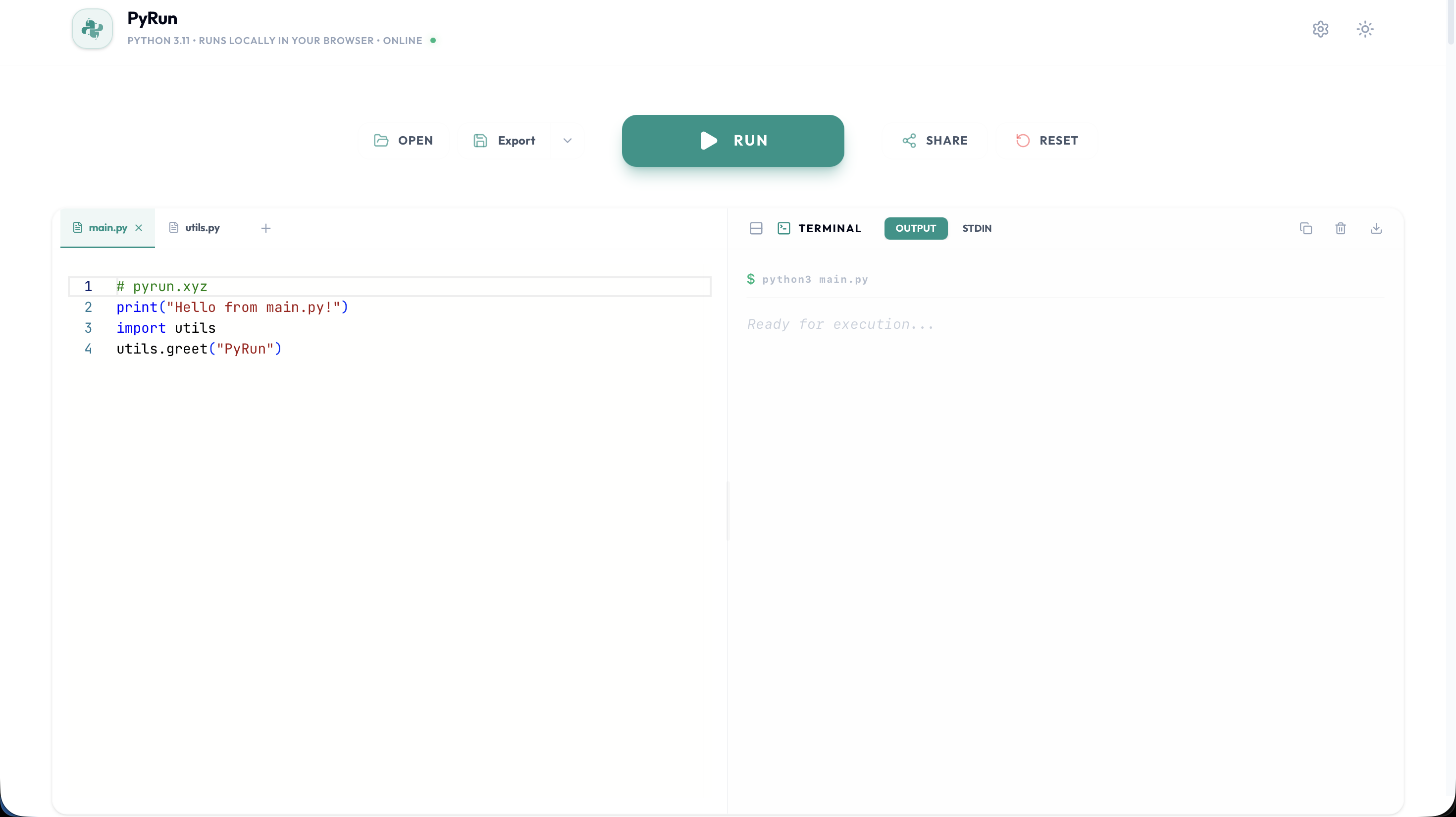Click the TERMINAL label
1456x817 pixels.
pos(830,228)
